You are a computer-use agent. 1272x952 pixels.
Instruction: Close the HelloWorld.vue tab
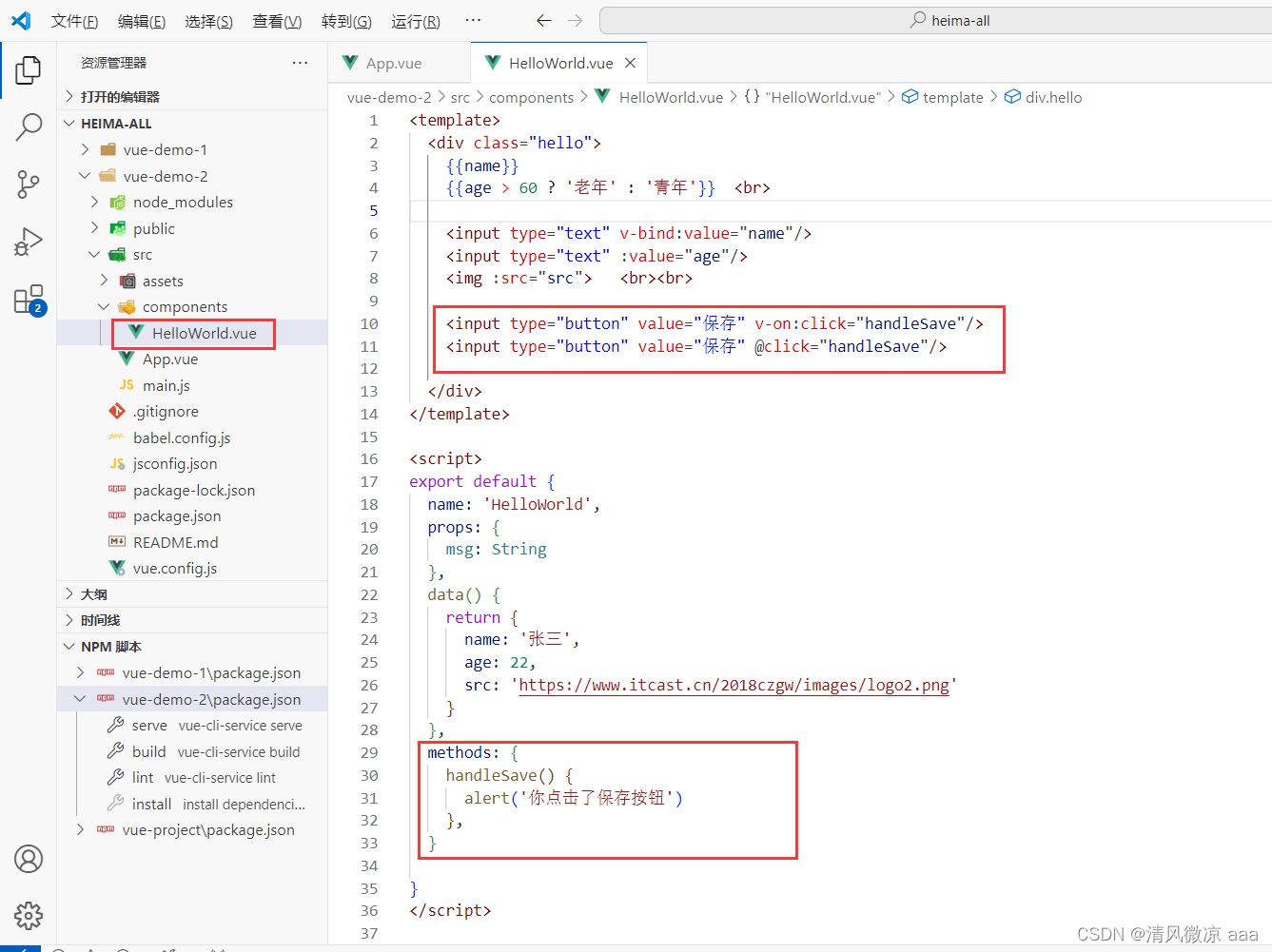tap(630, 63)
